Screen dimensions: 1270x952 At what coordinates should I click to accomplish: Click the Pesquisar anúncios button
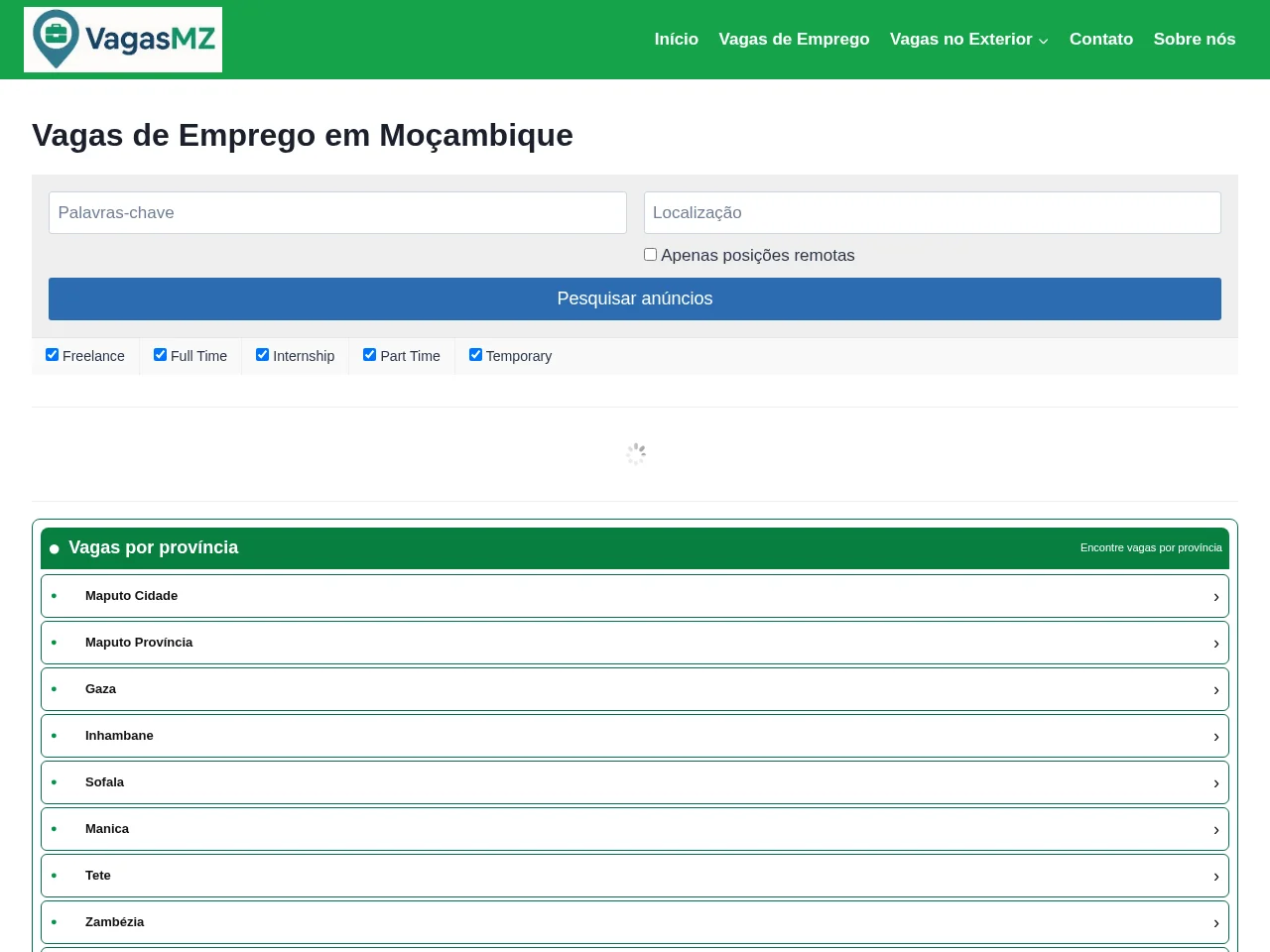point(635,298)
